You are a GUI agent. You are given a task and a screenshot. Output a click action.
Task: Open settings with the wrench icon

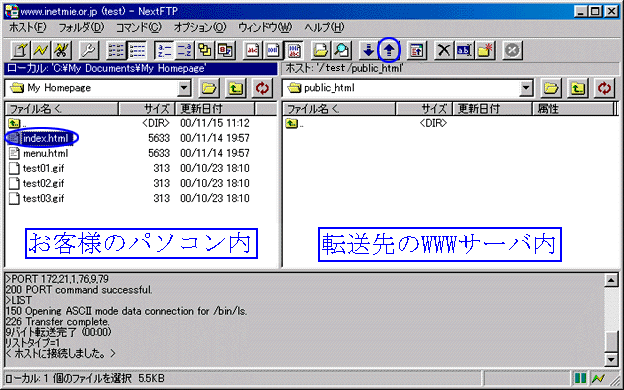click(x=88, y=50)
